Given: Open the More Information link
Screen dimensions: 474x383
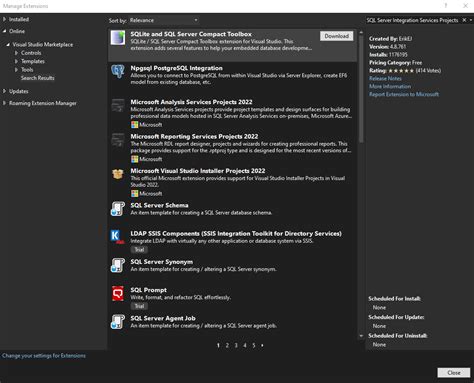Looking at the screenshot, I should [x=390, y=86].
